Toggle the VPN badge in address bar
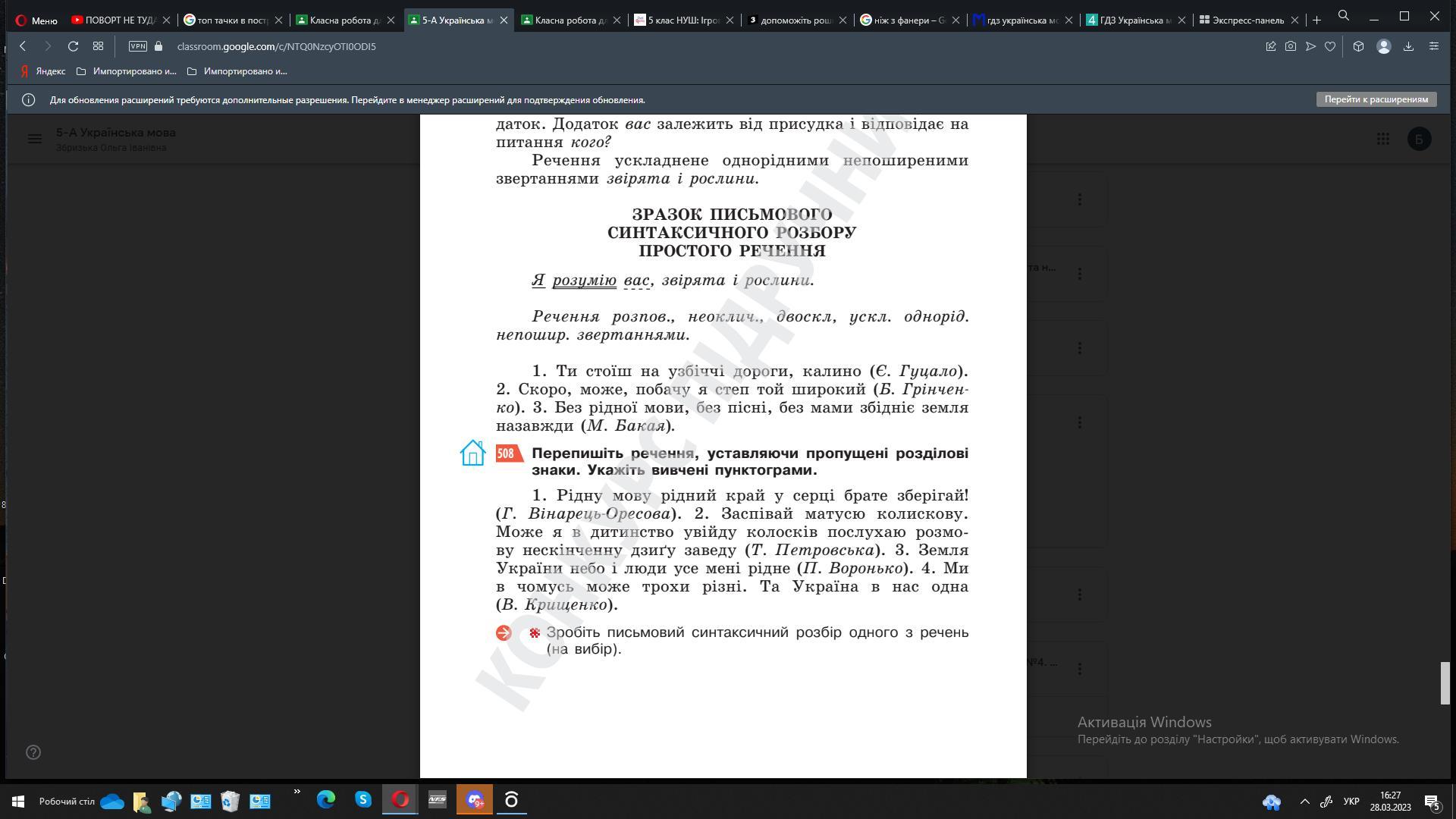The width and height of the screenshot is (1456, 819). tap(137, 46)
